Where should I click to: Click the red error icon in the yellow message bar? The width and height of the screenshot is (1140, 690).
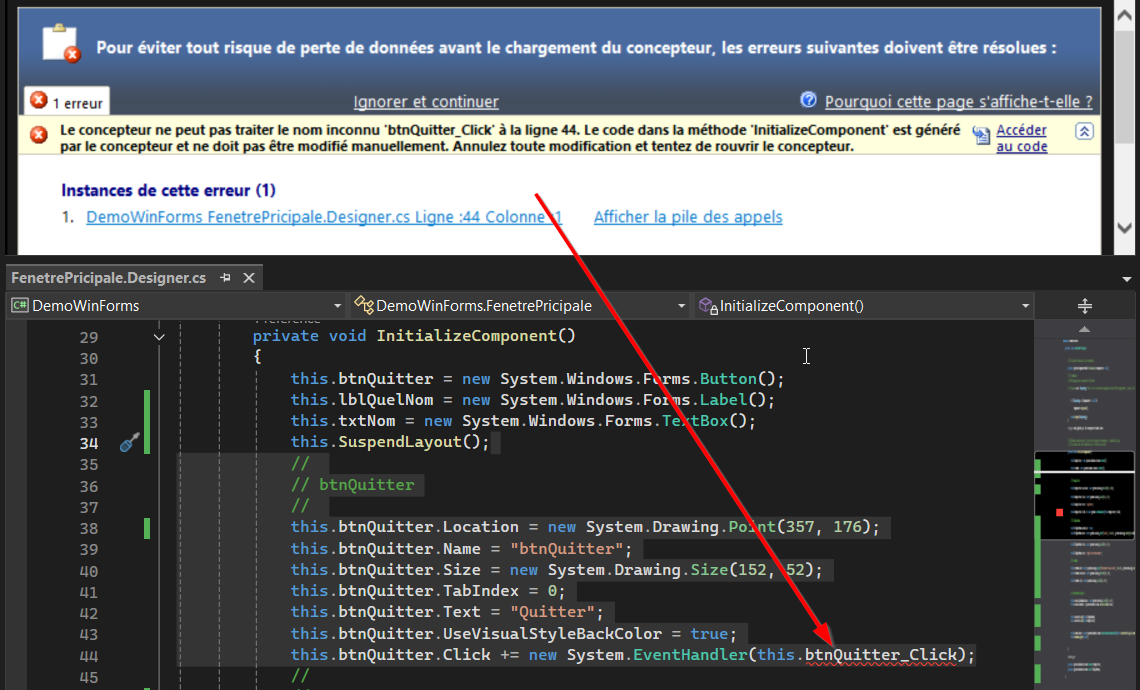point(38,134)
